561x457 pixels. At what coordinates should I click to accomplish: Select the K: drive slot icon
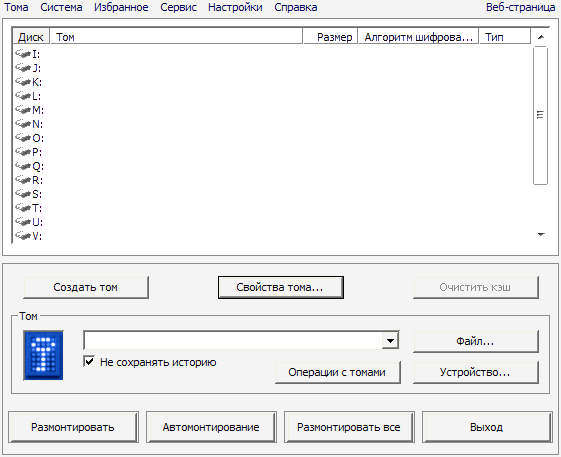[23, 82]
